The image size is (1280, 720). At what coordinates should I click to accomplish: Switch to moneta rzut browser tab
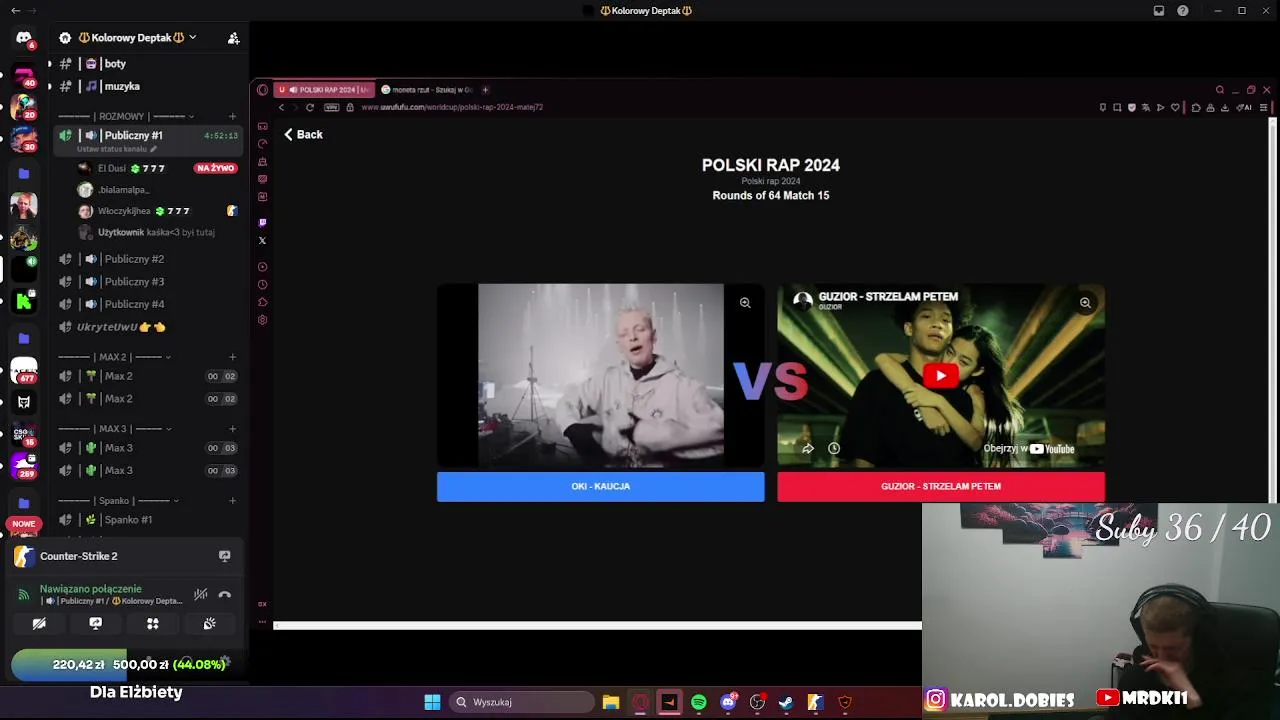426,90
